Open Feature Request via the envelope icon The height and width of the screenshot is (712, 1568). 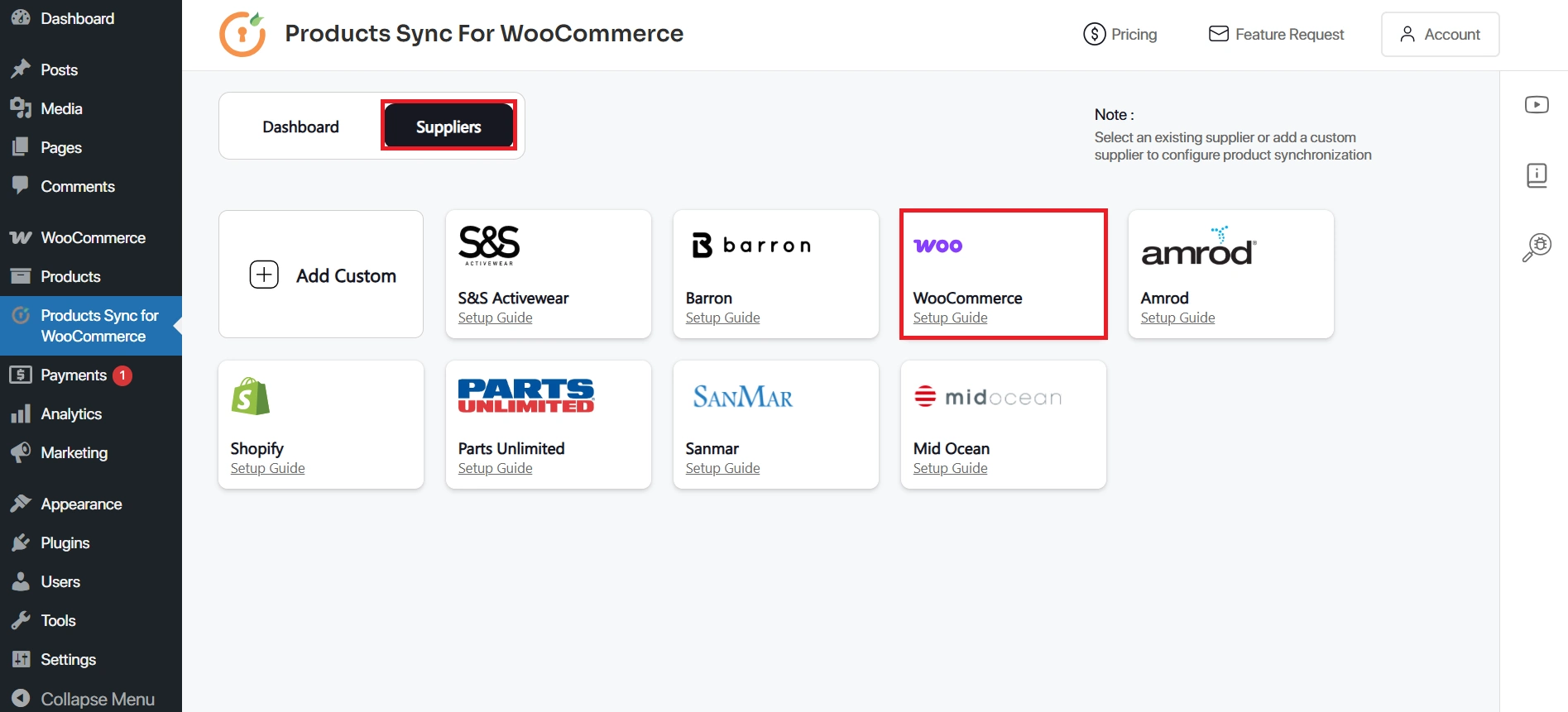point(1218,33)
